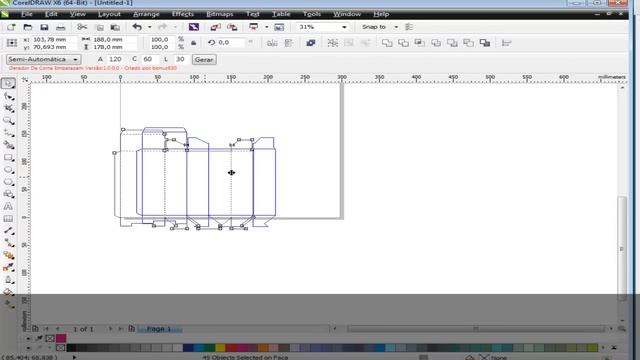This screenshot has width=640, height=360.
Task: Open the Bitmaps menu
Action: 220,14
